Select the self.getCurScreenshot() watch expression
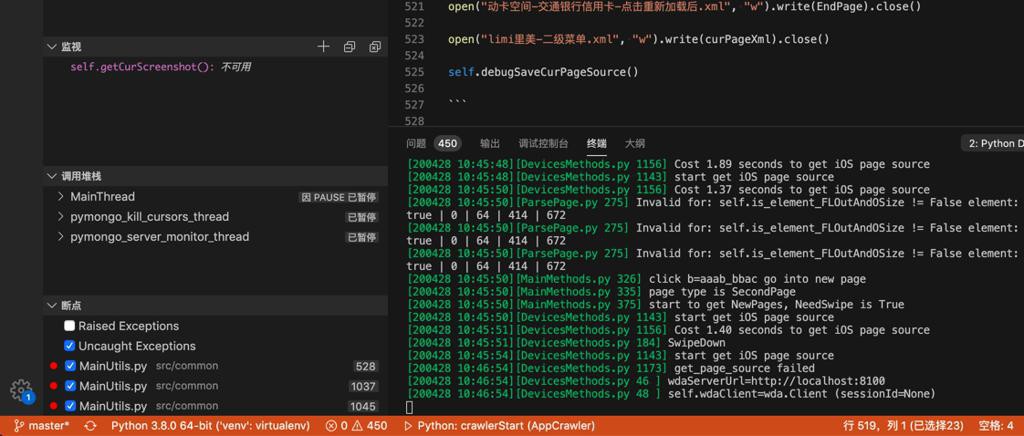The image size is (1024, 436). tap(161, 67)
